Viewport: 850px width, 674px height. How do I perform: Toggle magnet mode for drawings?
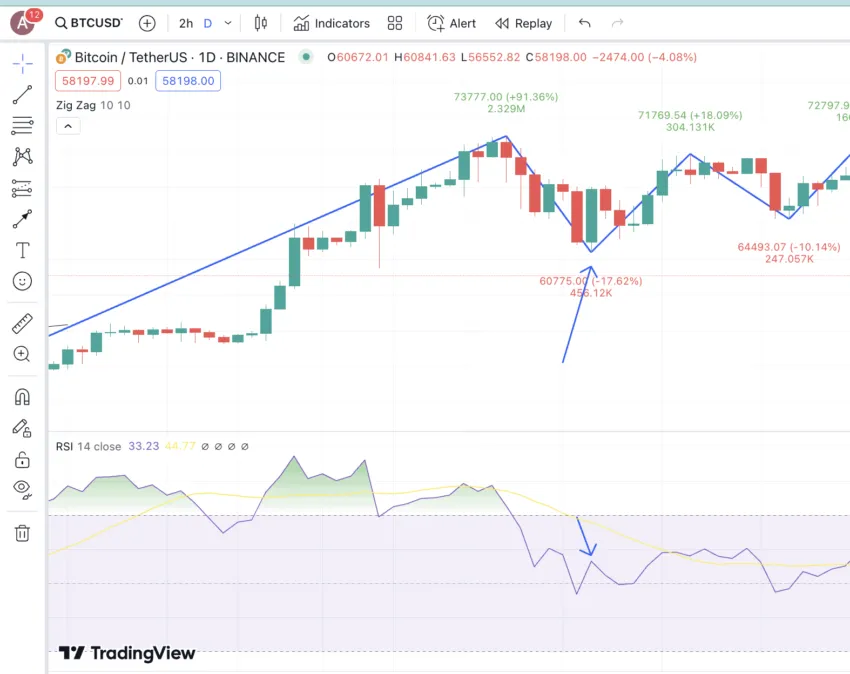pos(22,397)
